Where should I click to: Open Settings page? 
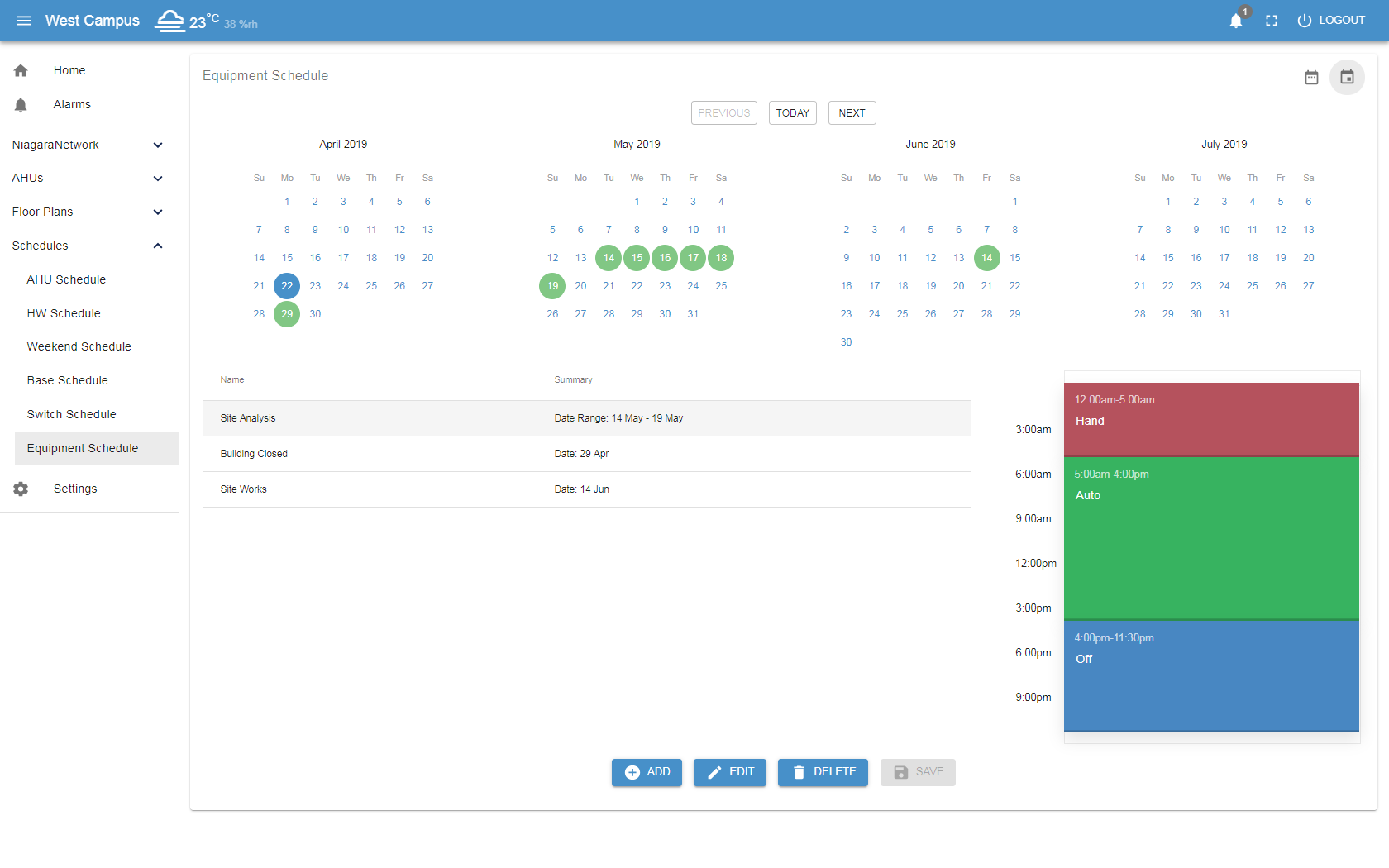coord(75,489)
